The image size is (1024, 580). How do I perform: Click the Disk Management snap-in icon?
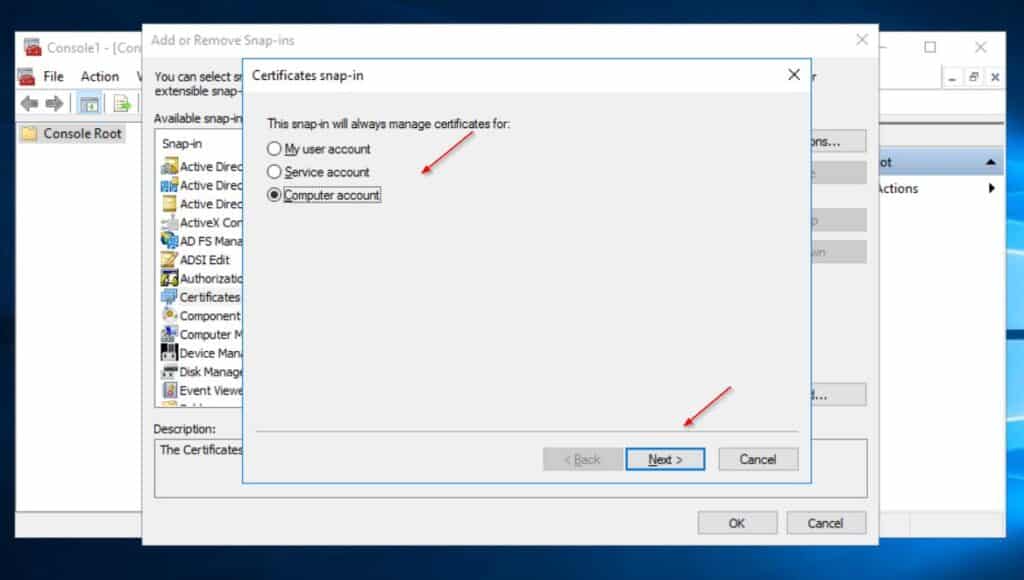[169, 372]
